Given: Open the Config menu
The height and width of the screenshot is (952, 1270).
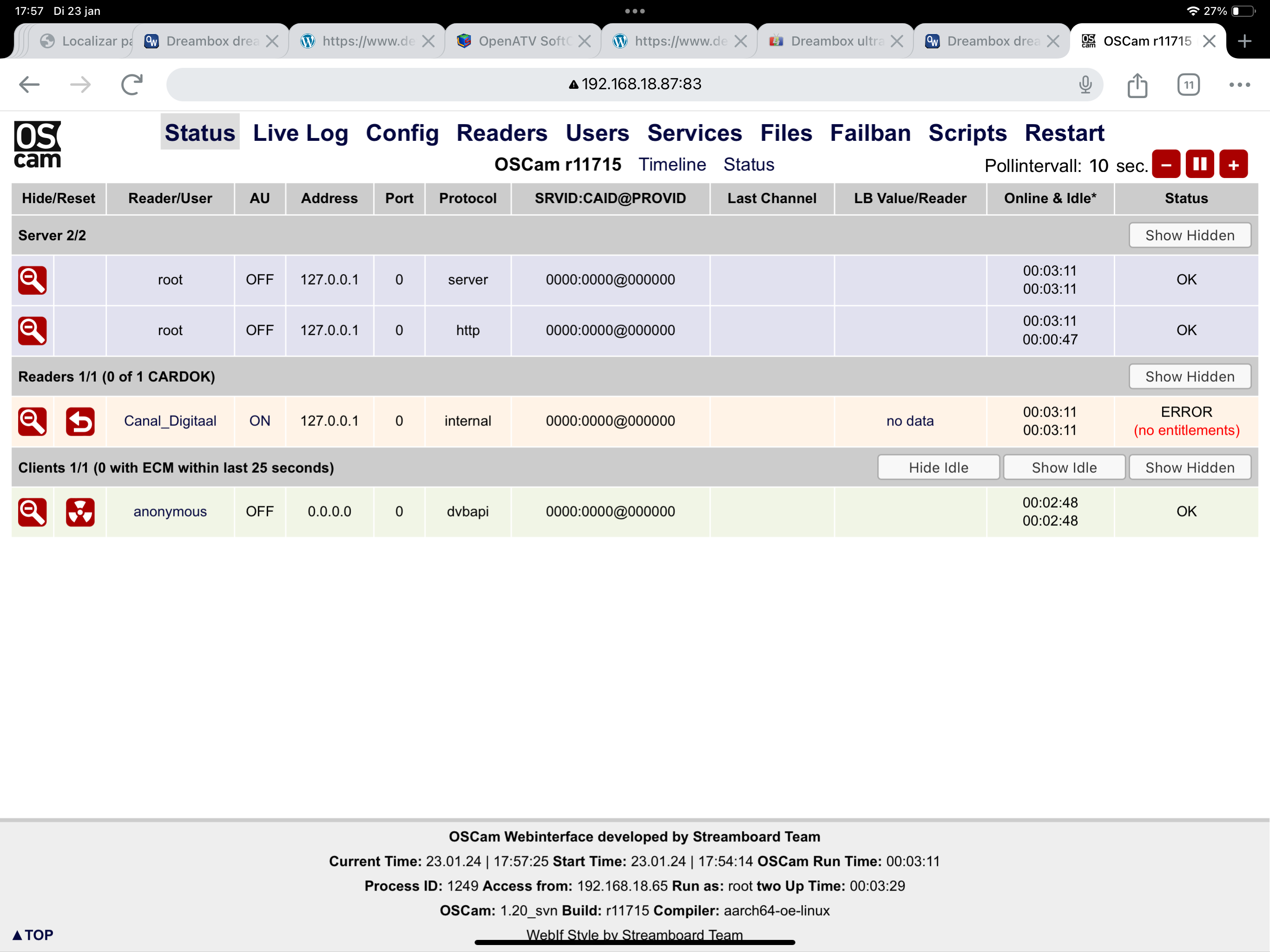Looking at the screenshot, I should click(402, 132).
